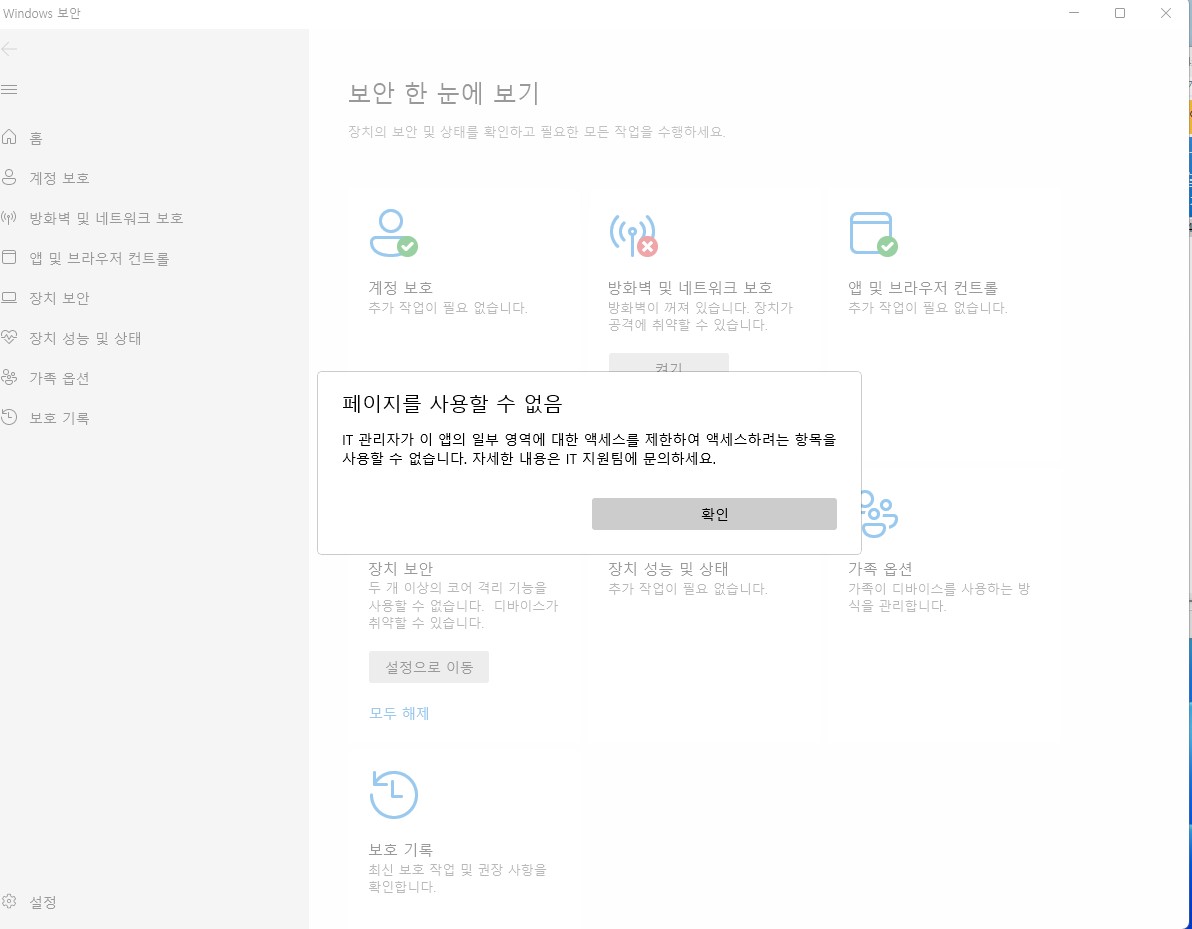Select 앱 및 브라우저 컨트롤 in the sidebar
1192x929 pixels.
(x=99, y=258)
